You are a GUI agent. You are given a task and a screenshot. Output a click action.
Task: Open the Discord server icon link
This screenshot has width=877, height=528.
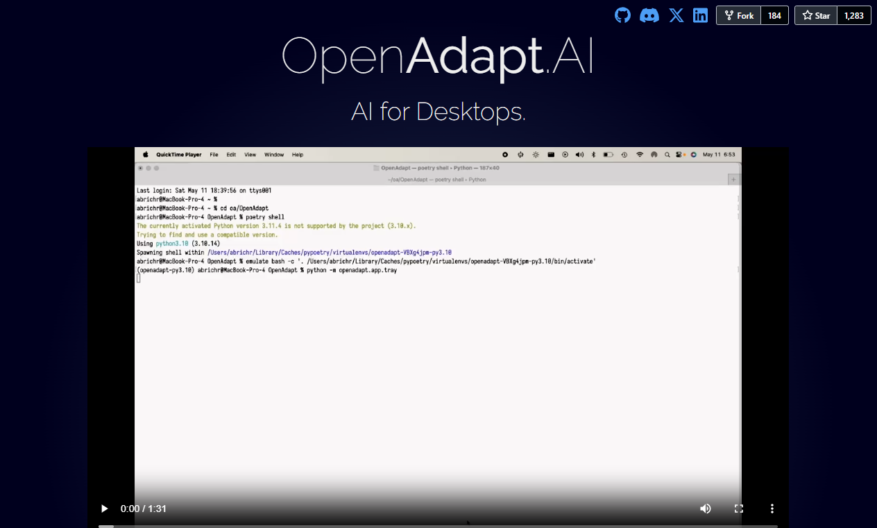coord(649,15)
